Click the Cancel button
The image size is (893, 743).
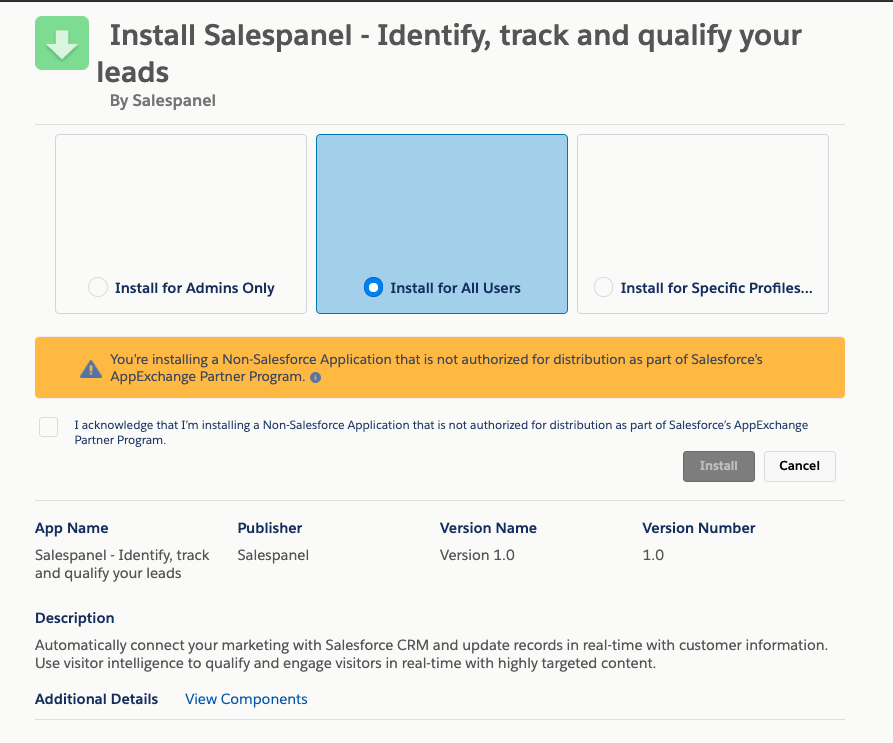coord(800,466)
